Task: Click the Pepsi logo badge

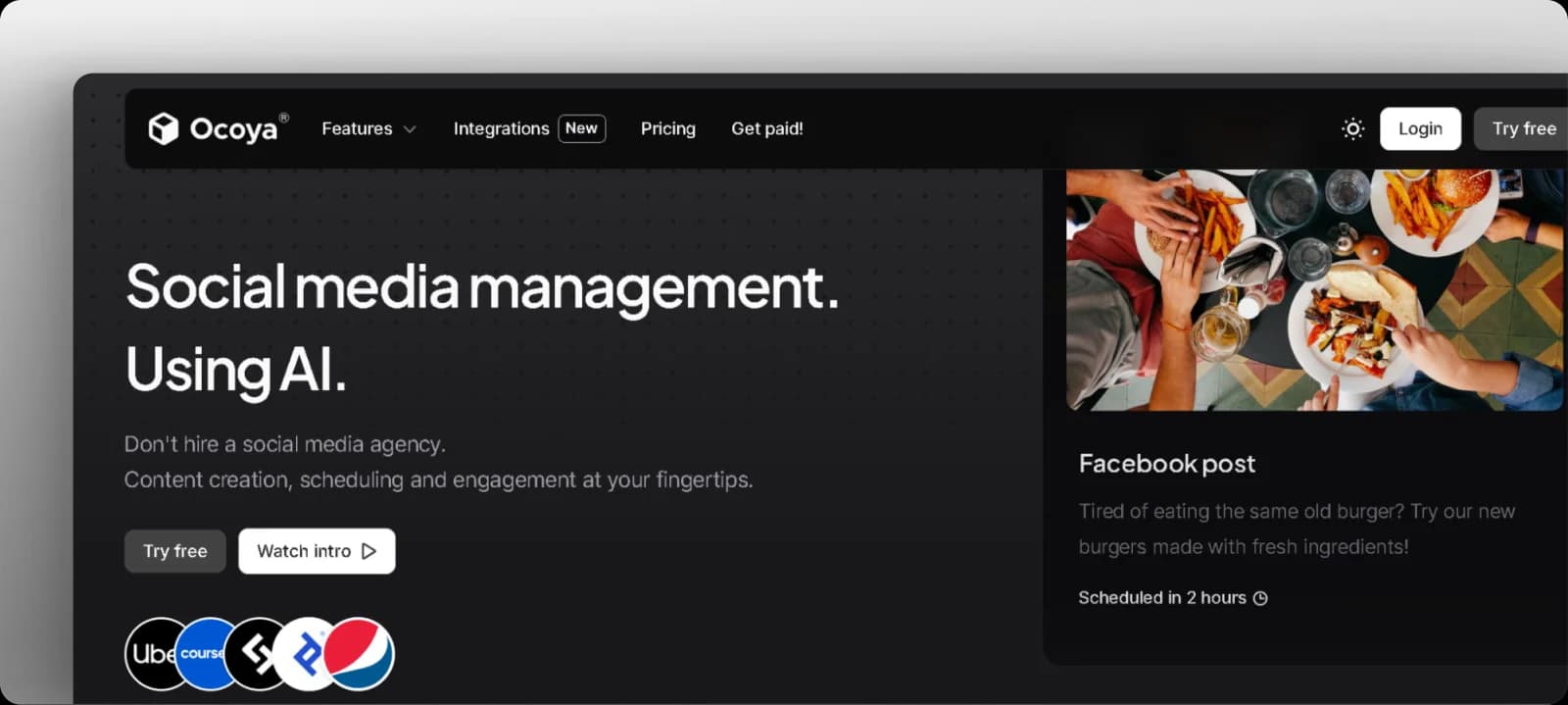Action: [x=359, y=654]
